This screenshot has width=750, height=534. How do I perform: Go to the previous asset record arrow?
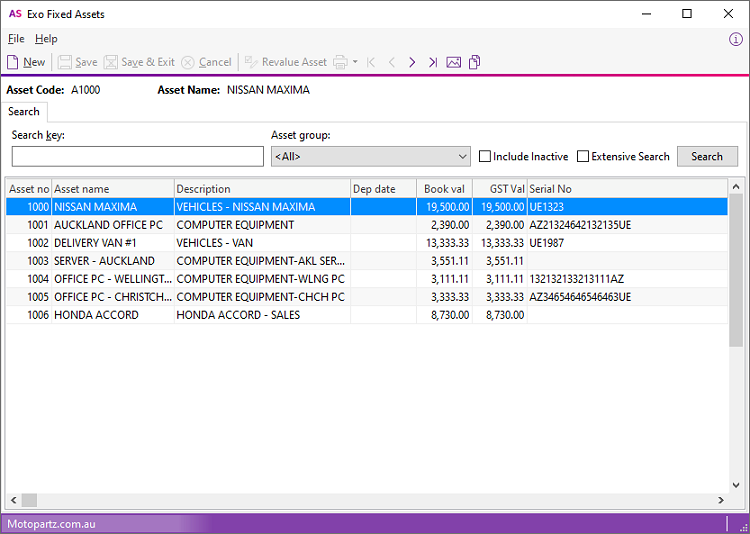(391, 62)
